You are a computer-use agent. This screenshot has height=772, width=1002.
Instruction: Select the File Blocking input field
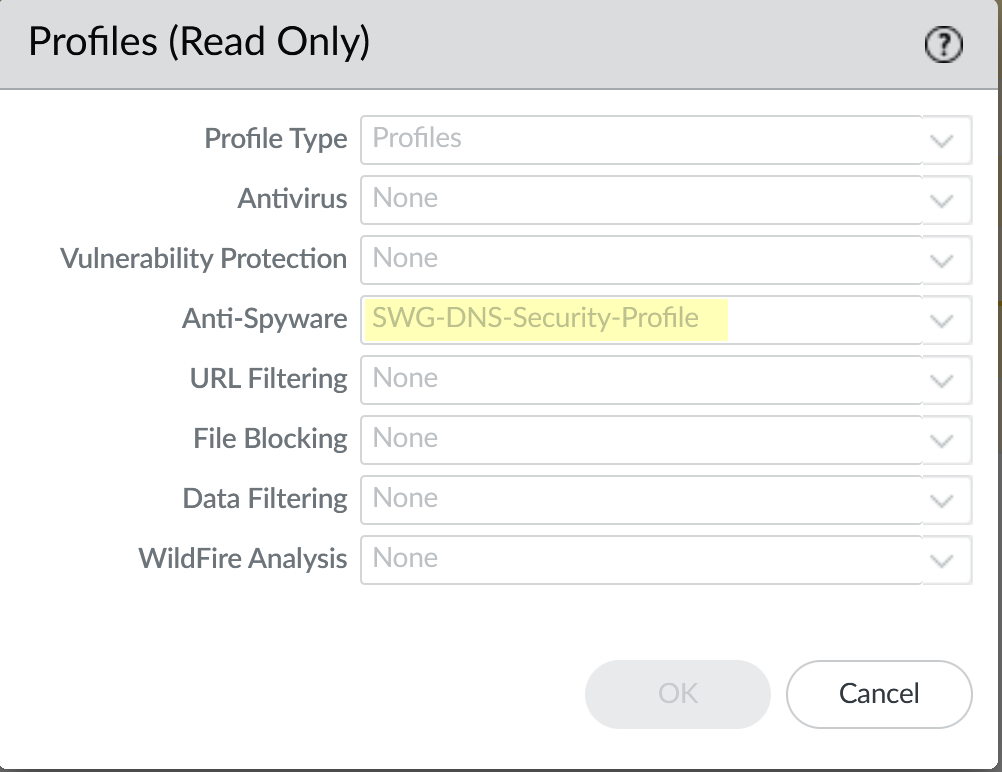(x=640, y=439)
